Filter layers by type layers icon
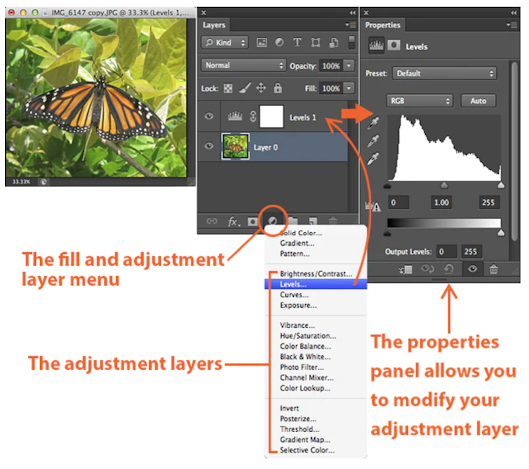Image resolution: width=529 pixels, height=469 pixels. [297, 43]
